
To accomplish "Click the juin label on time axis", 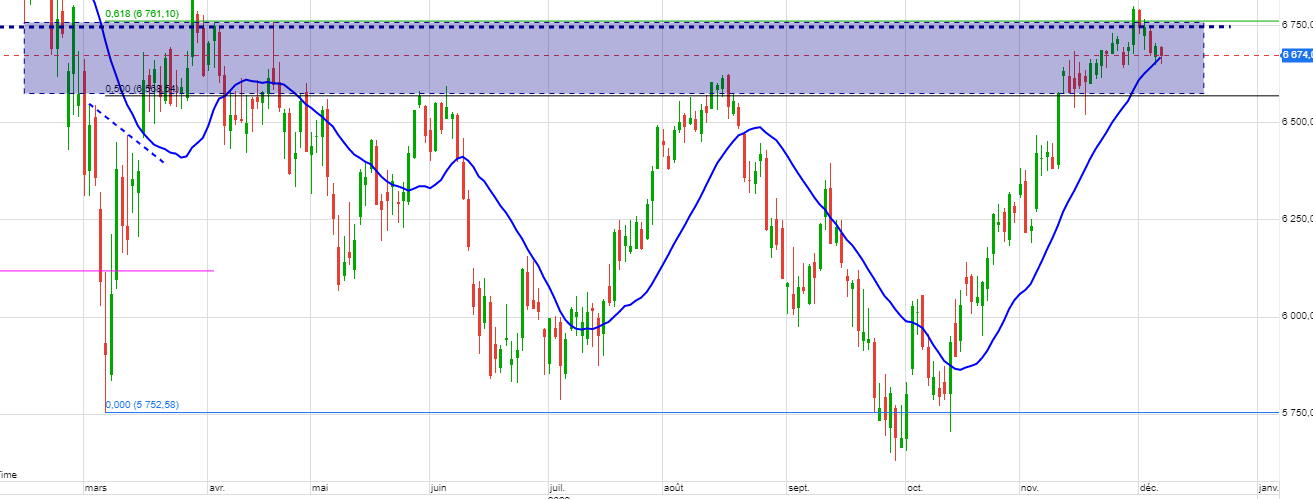I will [437, 488].
